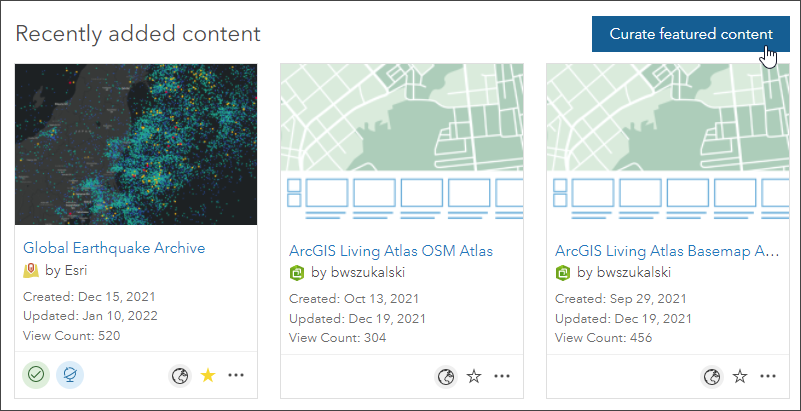Click blue Living Atlas badge icon

point(70,375)
